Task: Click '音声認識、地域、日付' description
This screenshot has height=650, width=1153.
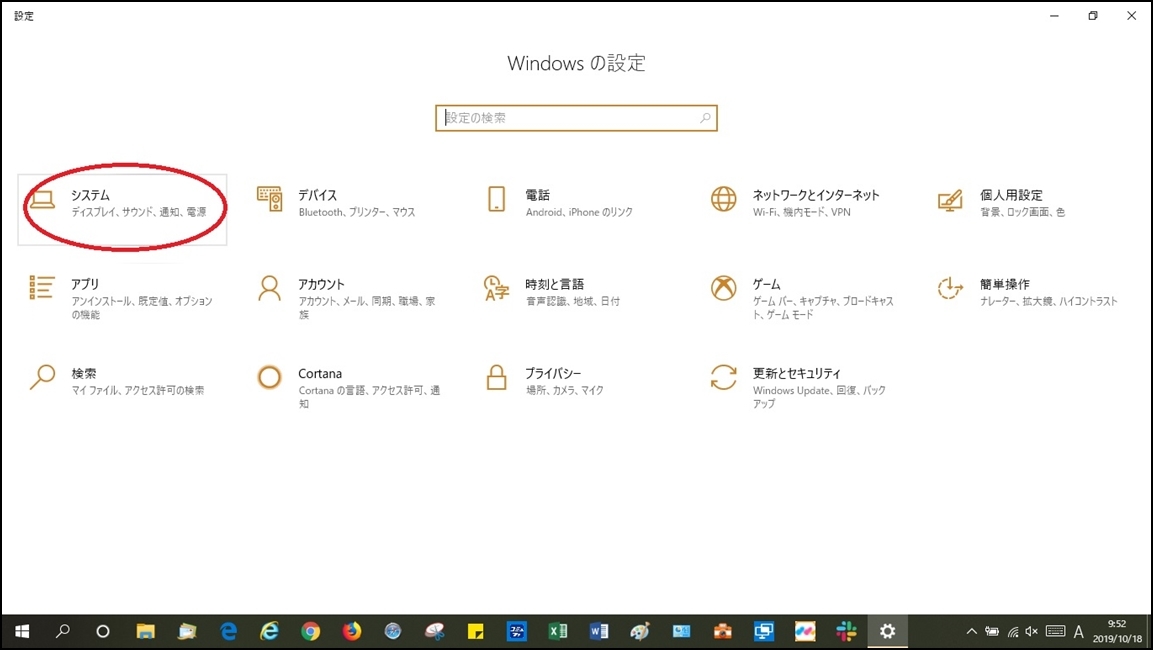Action: coord(573,301)
